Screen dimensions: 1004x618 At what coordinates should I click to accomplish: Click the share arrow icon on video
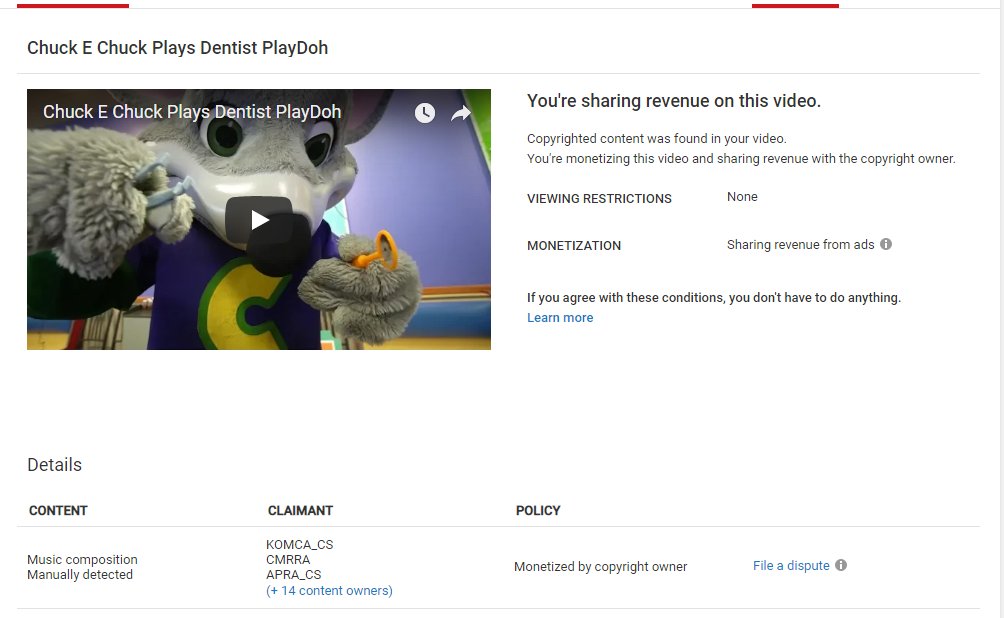click(x=461, y=114)
